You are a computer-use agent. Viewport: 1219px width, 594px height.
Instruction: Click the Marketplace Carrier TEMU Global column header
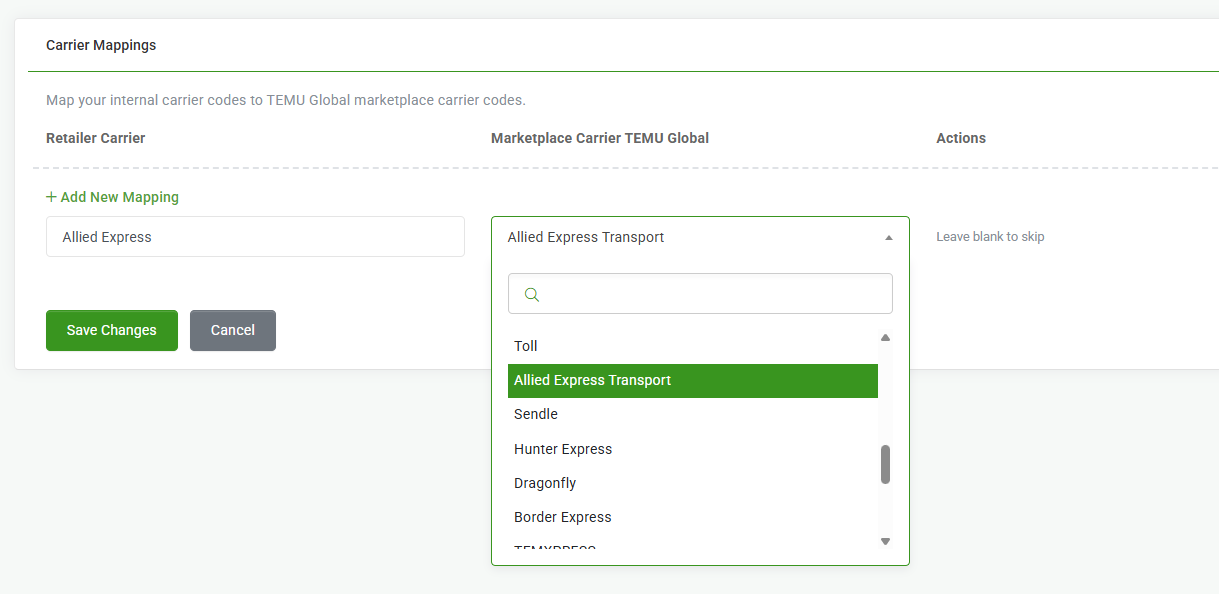(x=600, y=138)
